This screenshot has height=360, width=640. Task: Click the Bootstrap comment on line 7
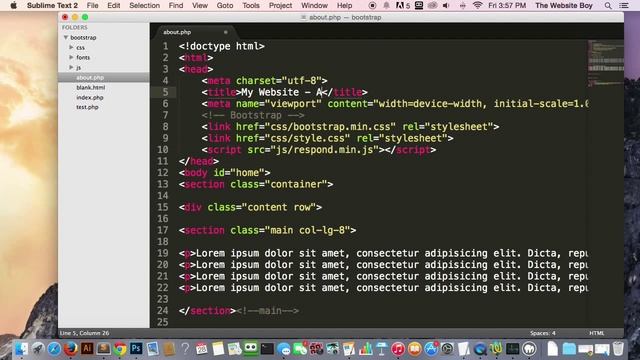253,116
